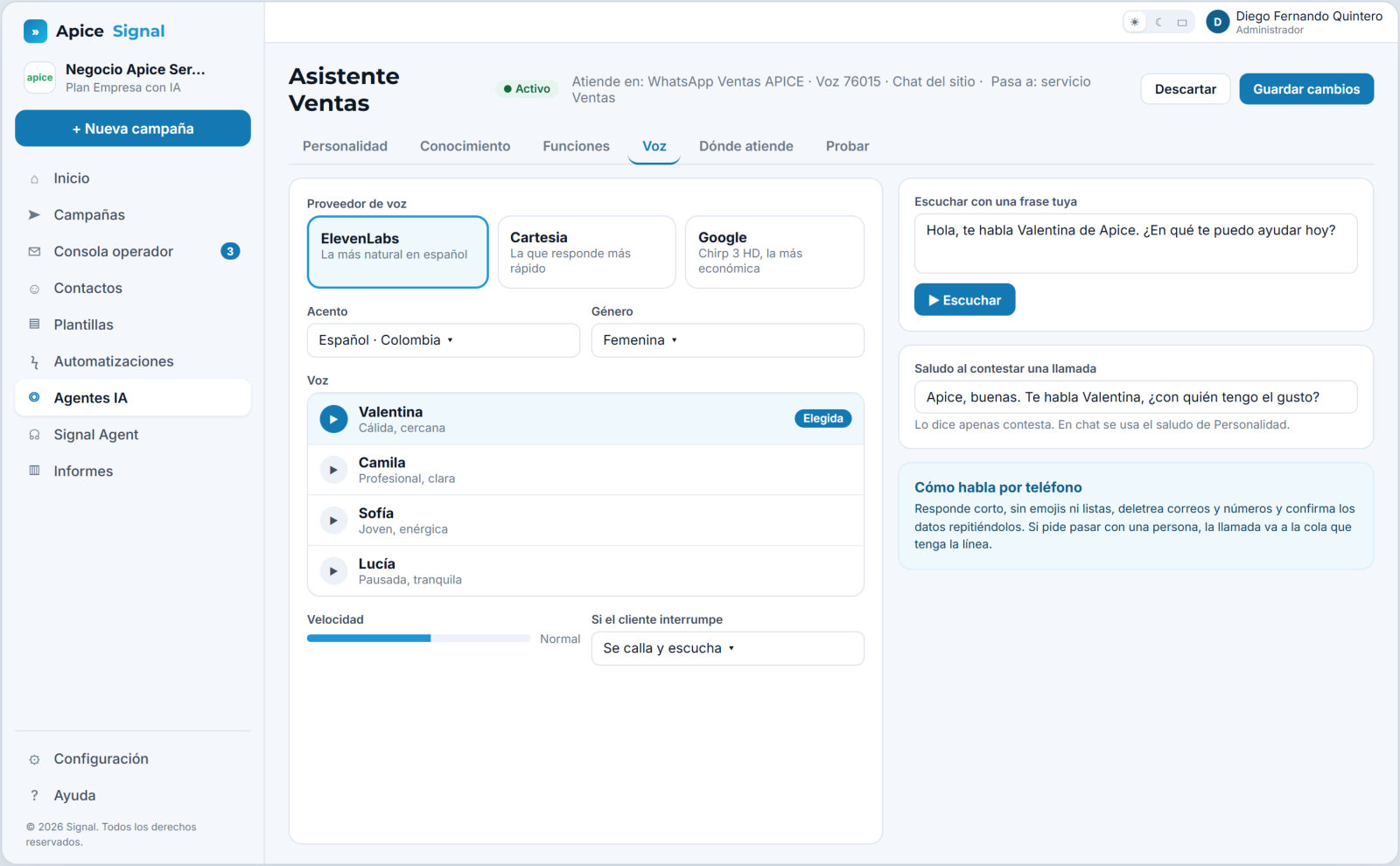Switch to dark theme moon icon
Viewport: 1400px width, 866px height.
tap(1158, 23)
